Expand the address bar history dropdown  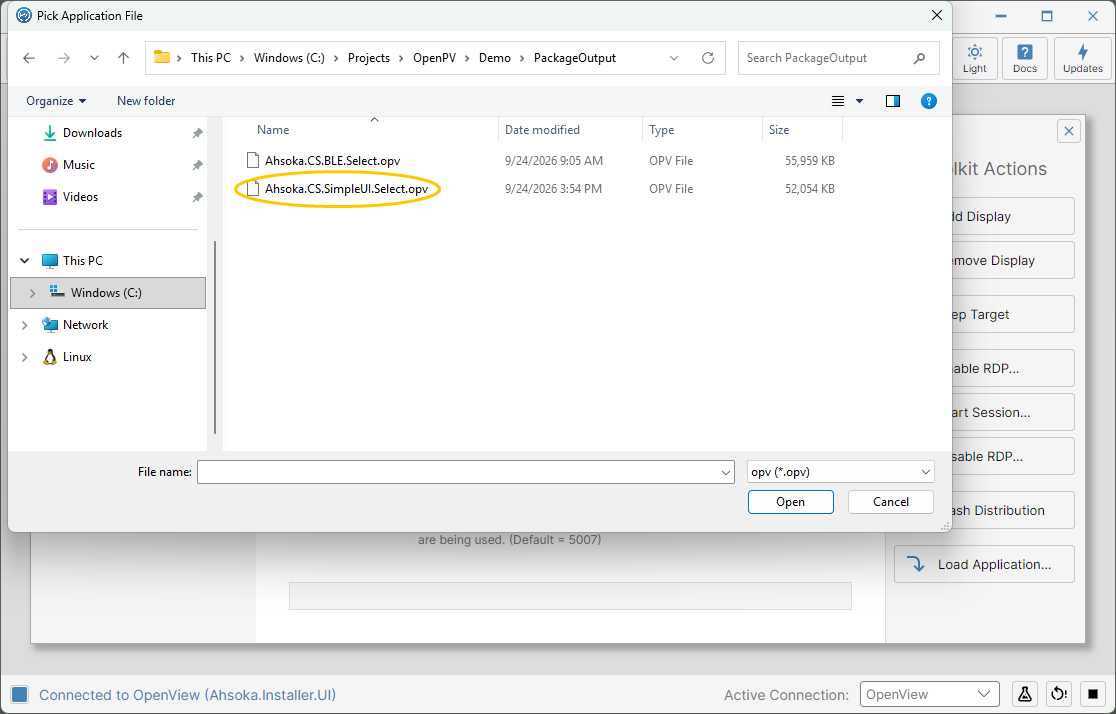673,58
